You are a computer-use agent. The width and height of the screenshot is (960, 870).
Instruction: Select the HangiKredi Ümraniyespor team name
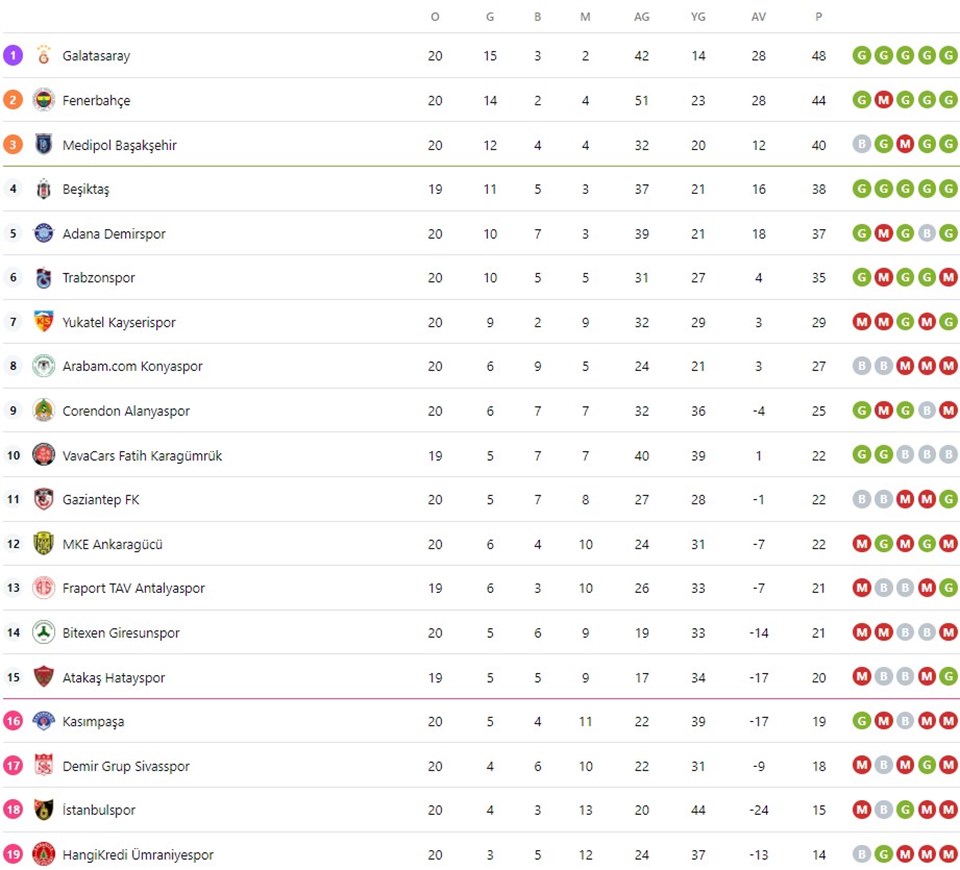click(x=138, y=854)
